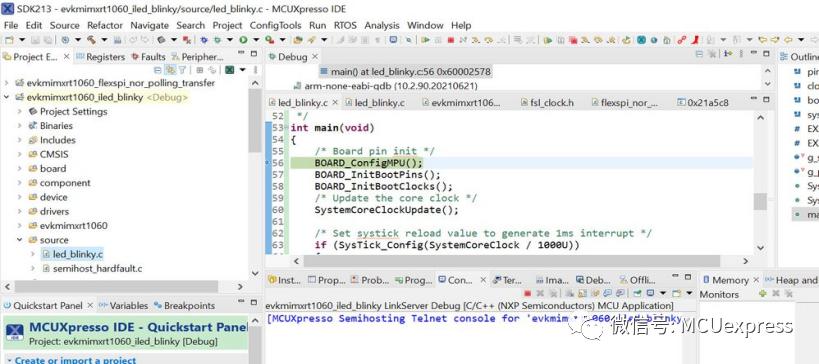Maximize the Debug view panel

[x=766, y=53]
